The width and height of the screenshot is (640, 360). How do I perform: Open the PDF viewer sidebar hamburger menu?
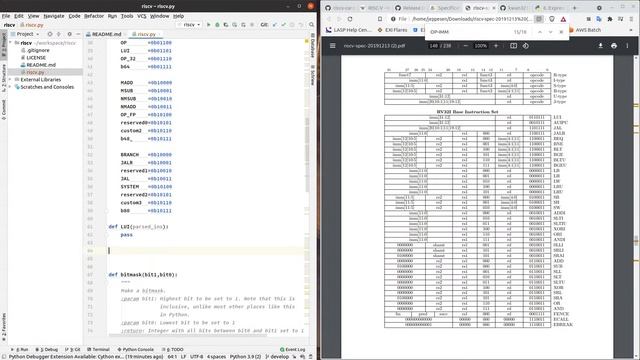click(x=333, y=46)
